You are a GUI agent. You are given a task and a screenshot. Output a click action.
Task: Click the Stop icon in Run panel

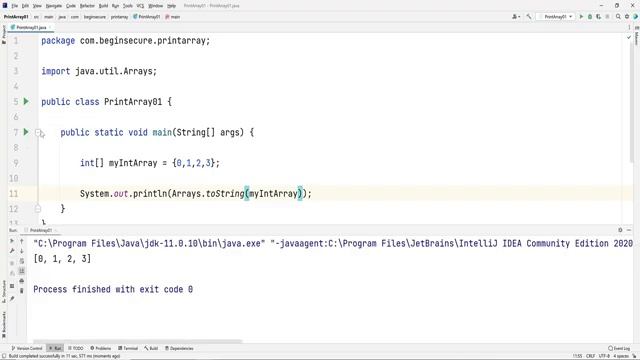(x=12, y=263)
